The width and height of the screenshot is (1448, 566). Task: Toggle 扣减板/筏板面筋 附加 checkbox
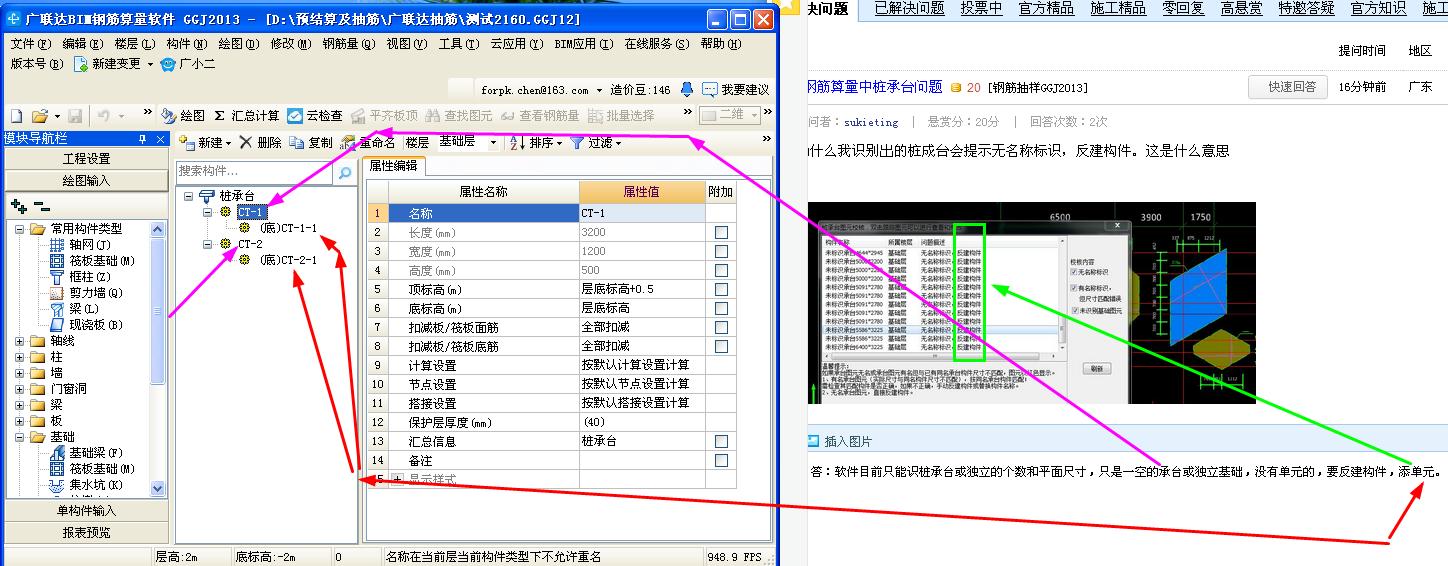coord(721,327)
